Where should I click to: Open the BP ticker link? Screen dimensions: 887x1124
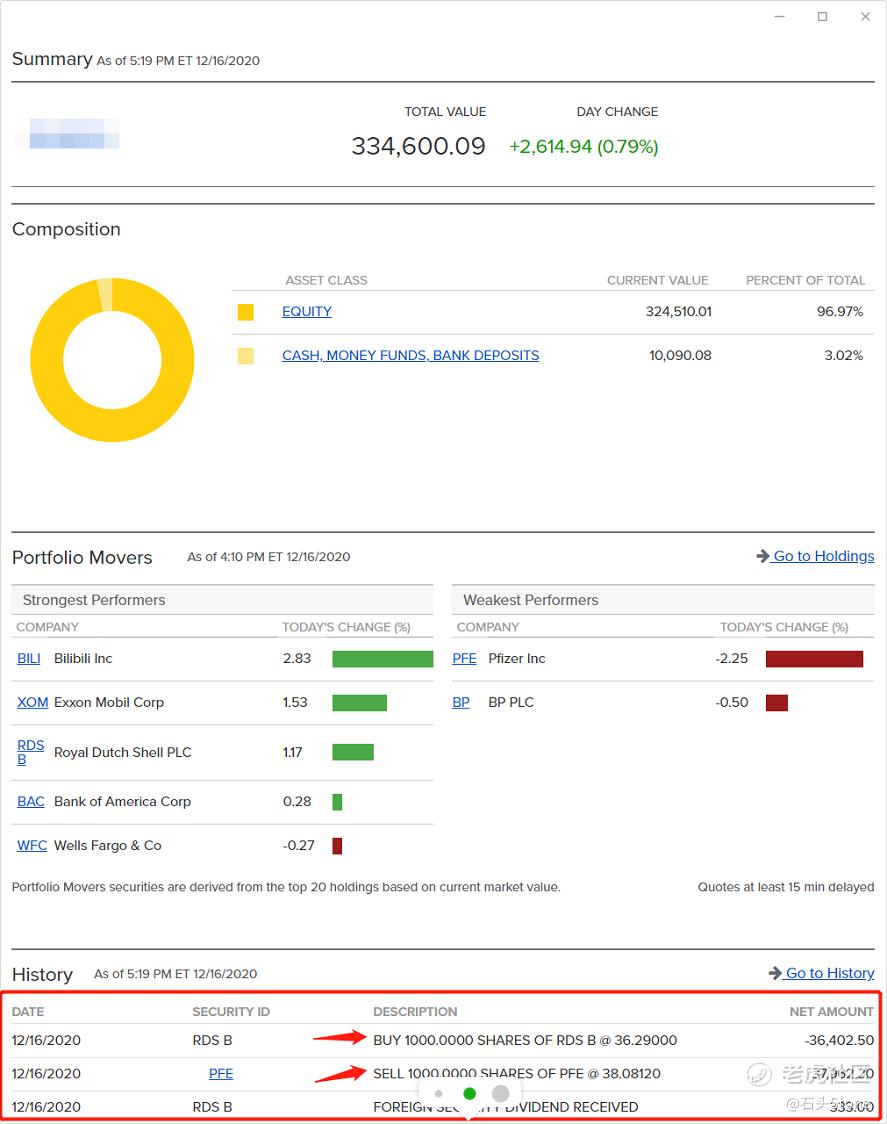pyautogui.click(x=461, y=703)
